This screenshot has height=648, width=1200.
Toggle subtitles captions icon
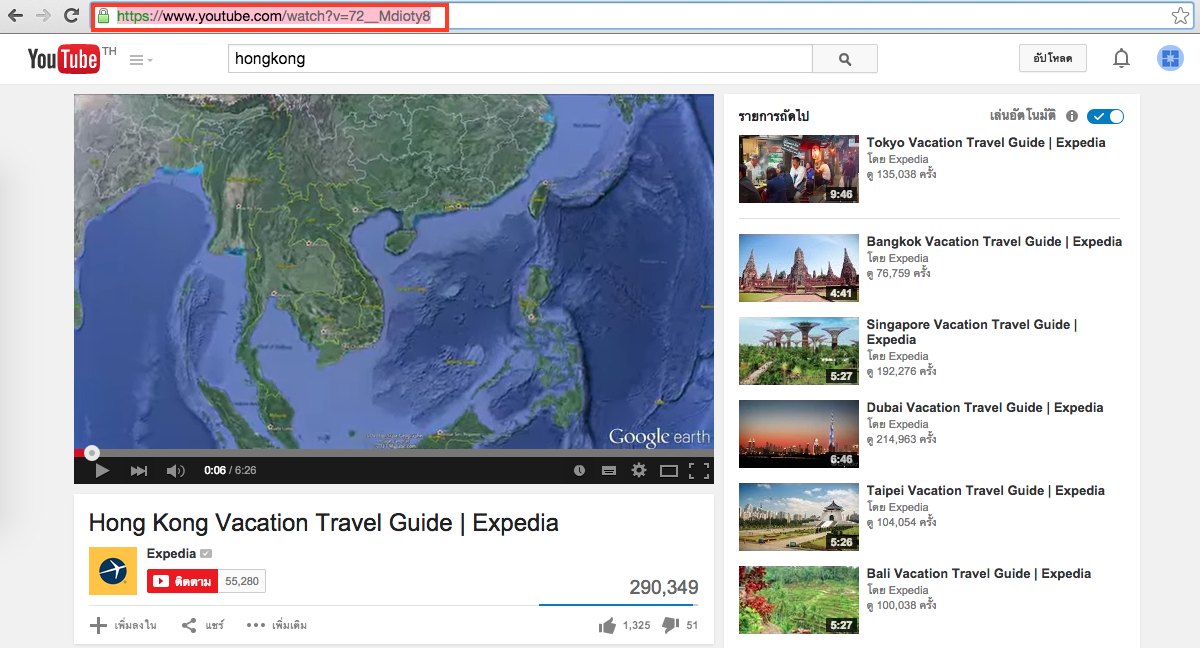tap(608, 470)
